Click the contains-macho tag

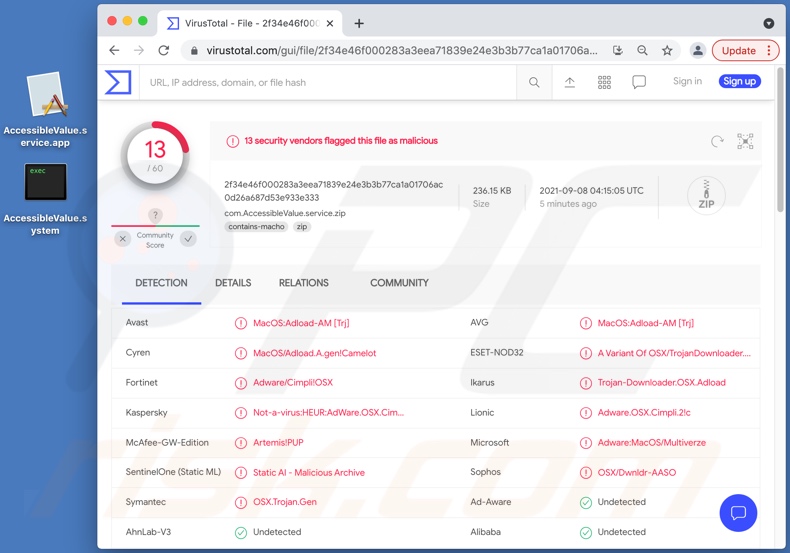tap(256, 227)
